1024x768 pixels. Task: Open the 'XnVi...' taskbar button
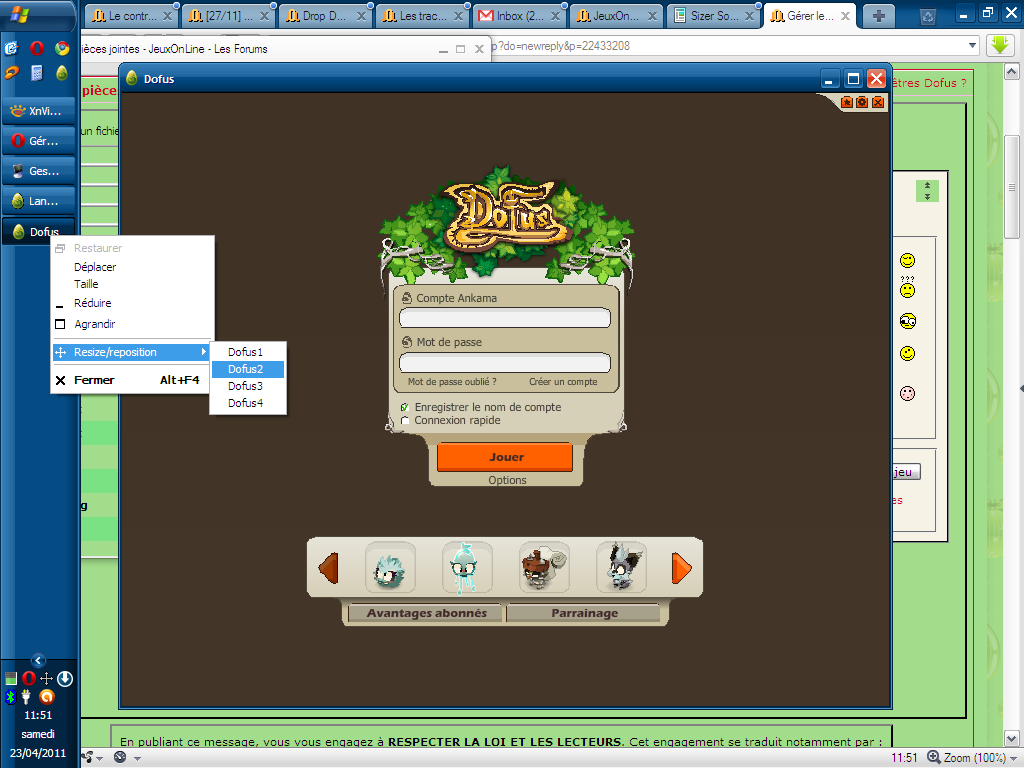pos(39,111)
